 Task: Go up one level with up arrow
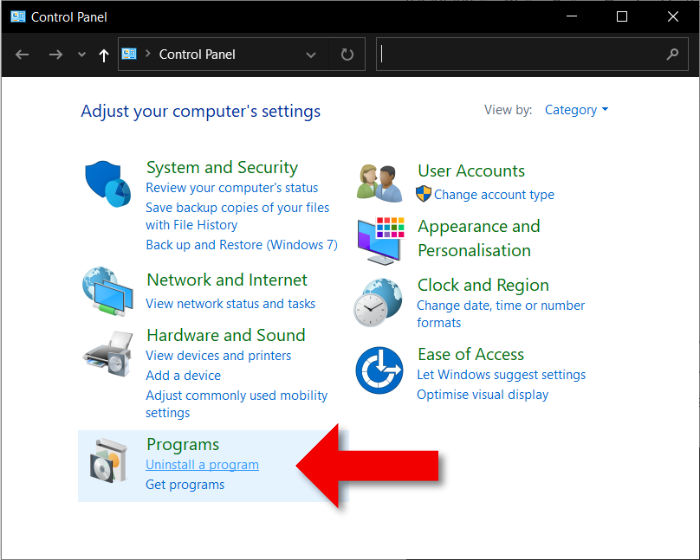104,55
